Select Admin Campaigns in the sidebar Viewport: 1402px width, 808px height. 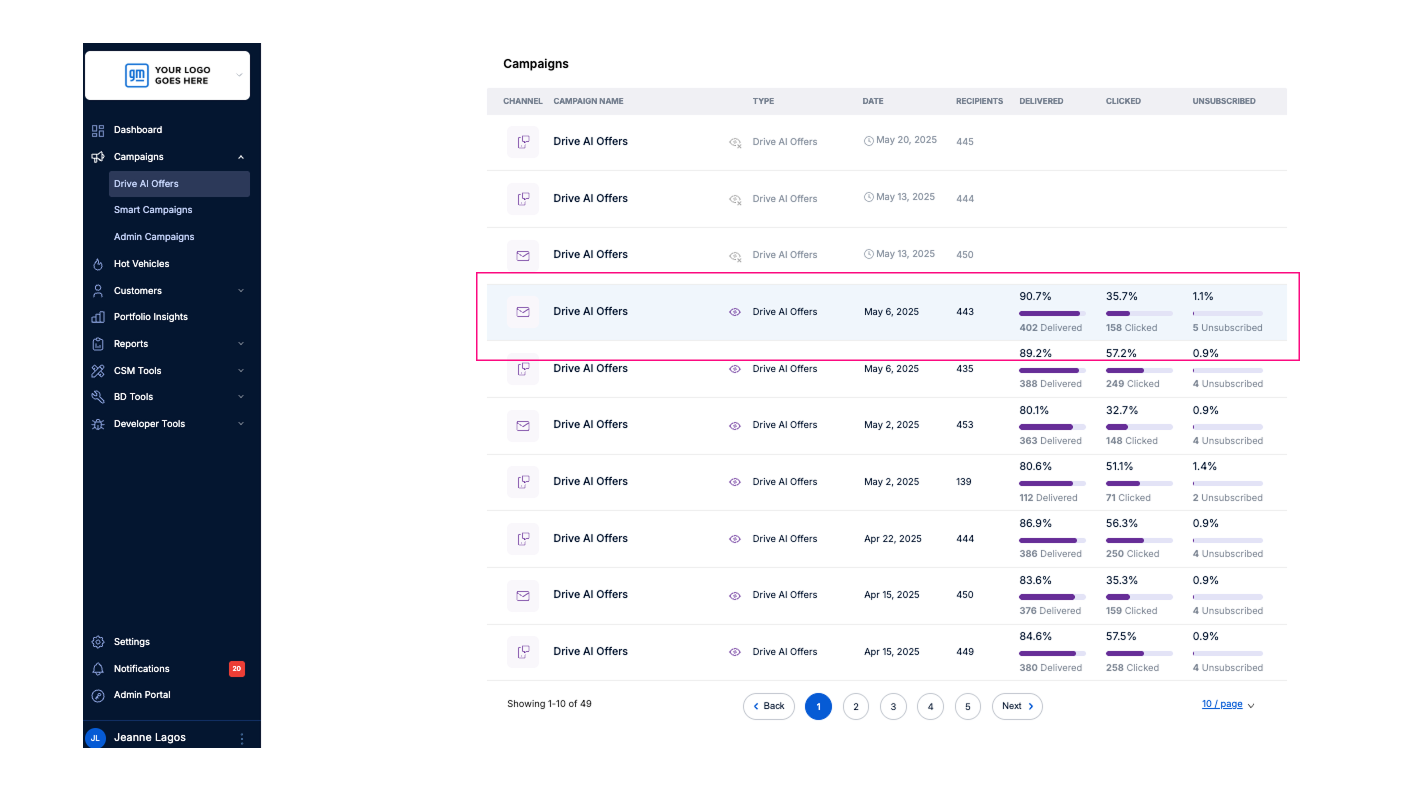[x=154, y=237]
